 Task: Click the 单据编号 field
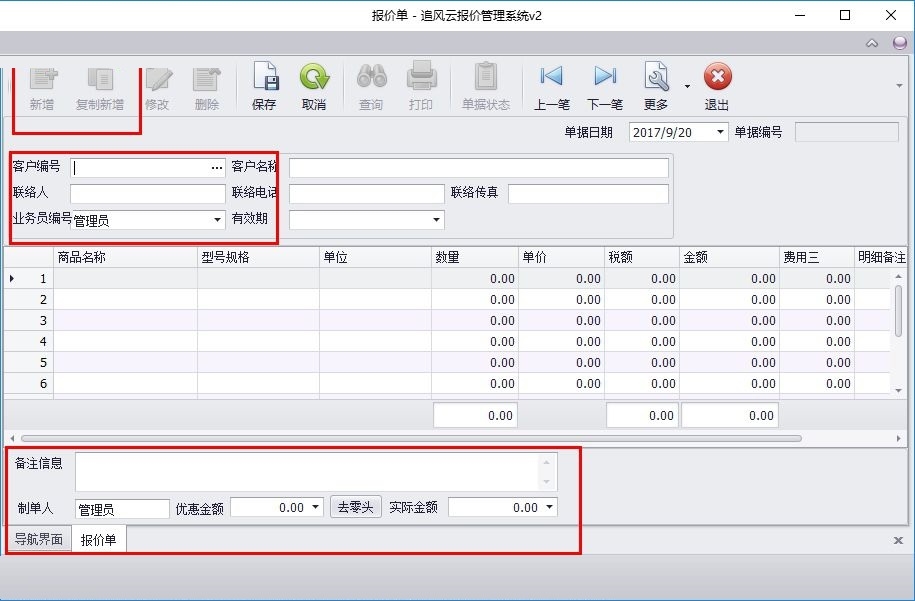(x=847, y=132)
